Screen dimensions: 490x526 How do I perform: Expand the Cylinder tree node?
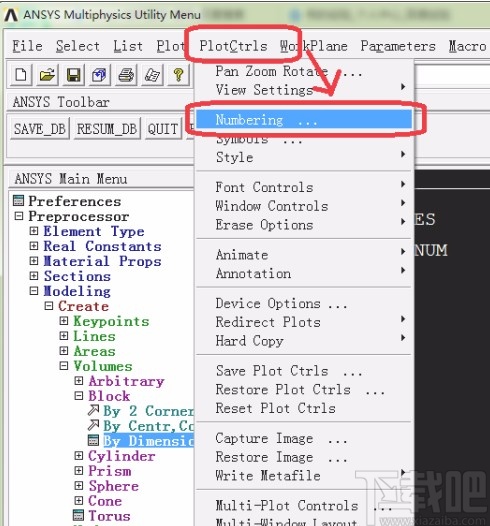click(x=78, y=455)
